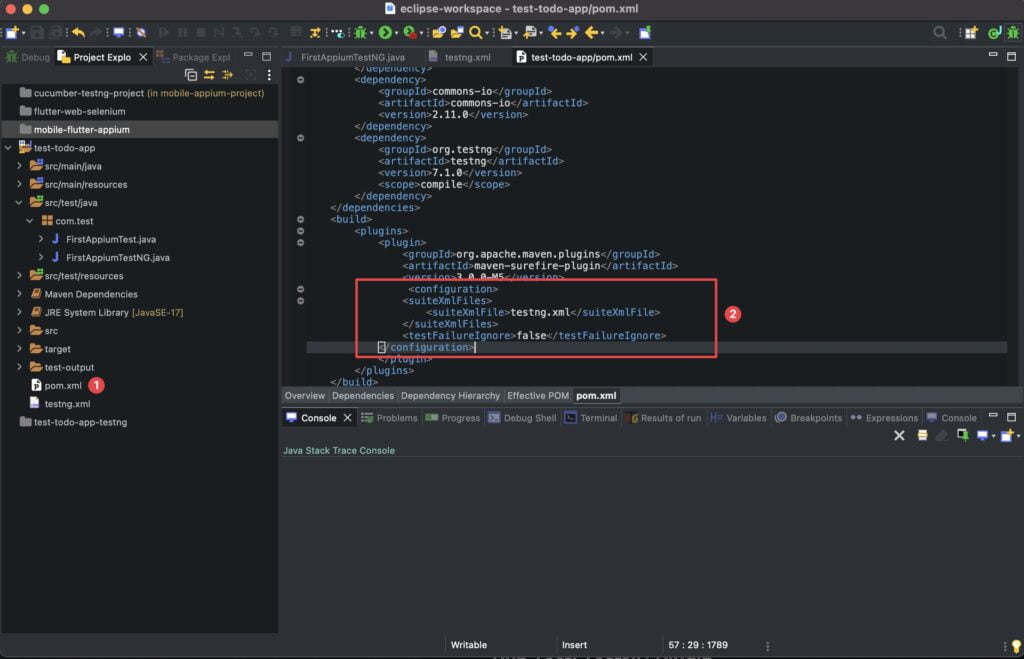Fold the org.testng dependency block
1024x659 pixels.
pos(300,138)
